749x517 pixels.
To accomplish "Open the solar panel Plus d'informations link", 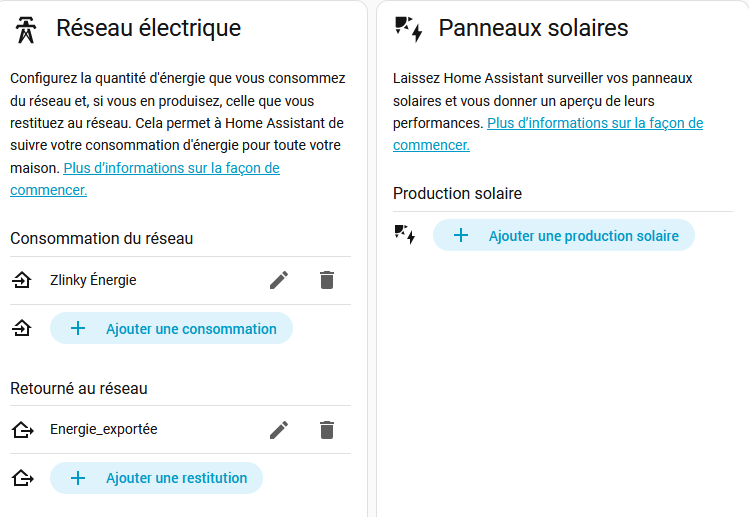I will pyautogui.click(x=594, y=123).
